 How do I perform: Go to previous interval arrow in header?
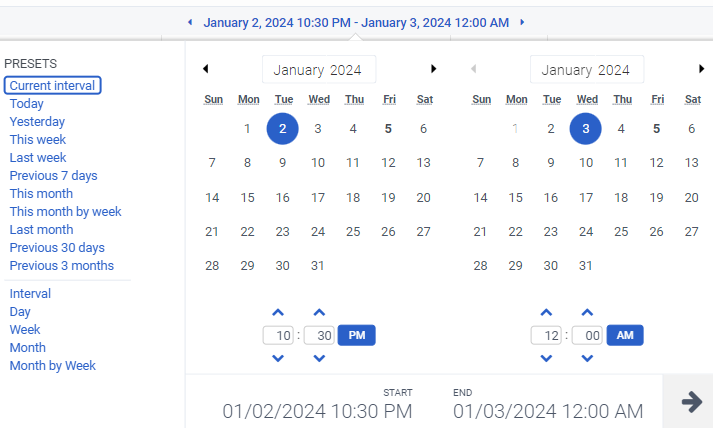click(x=190, y=22)
